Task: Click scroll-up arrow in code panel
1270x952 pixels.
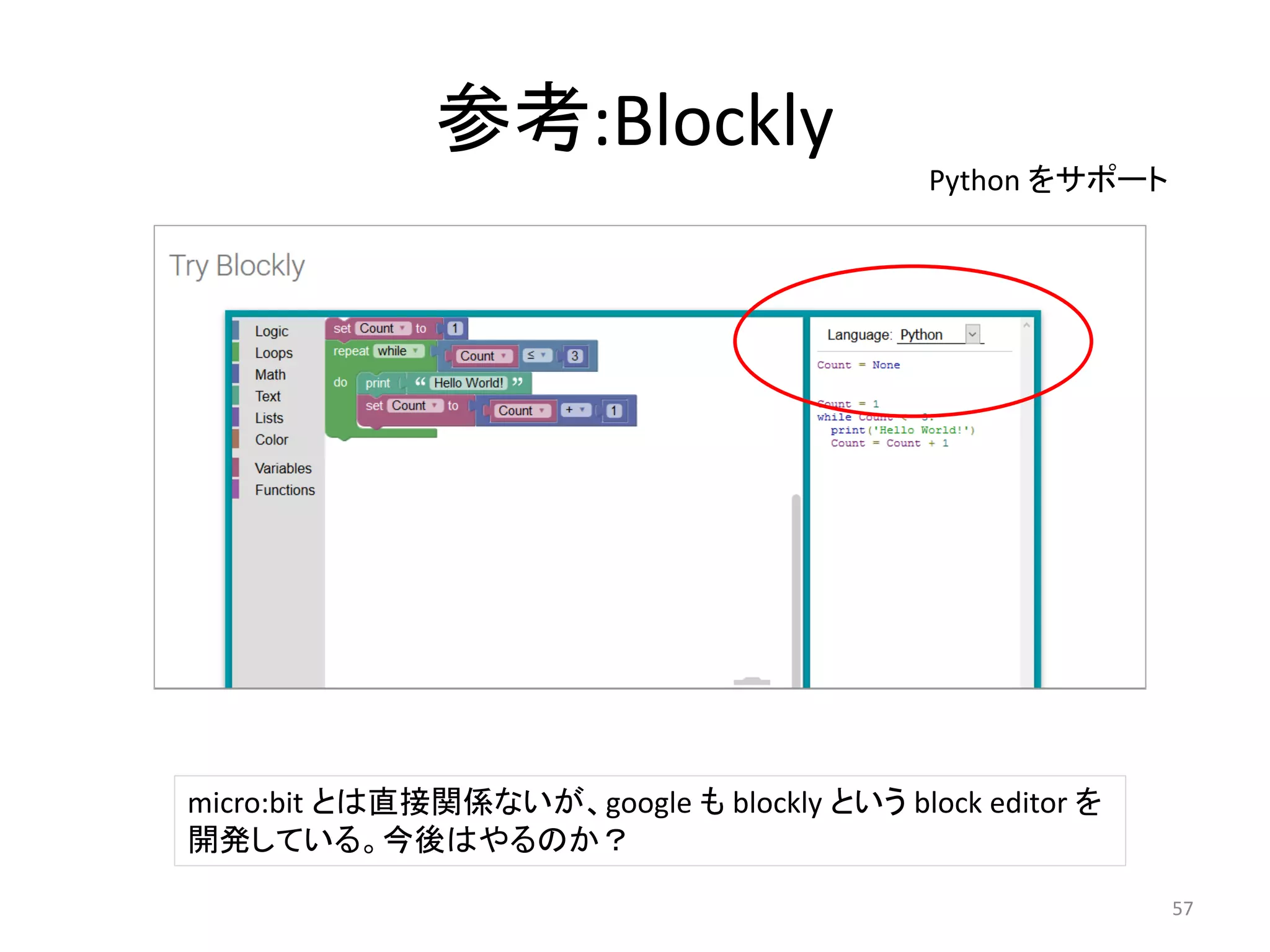Action: pos(1027,325)
